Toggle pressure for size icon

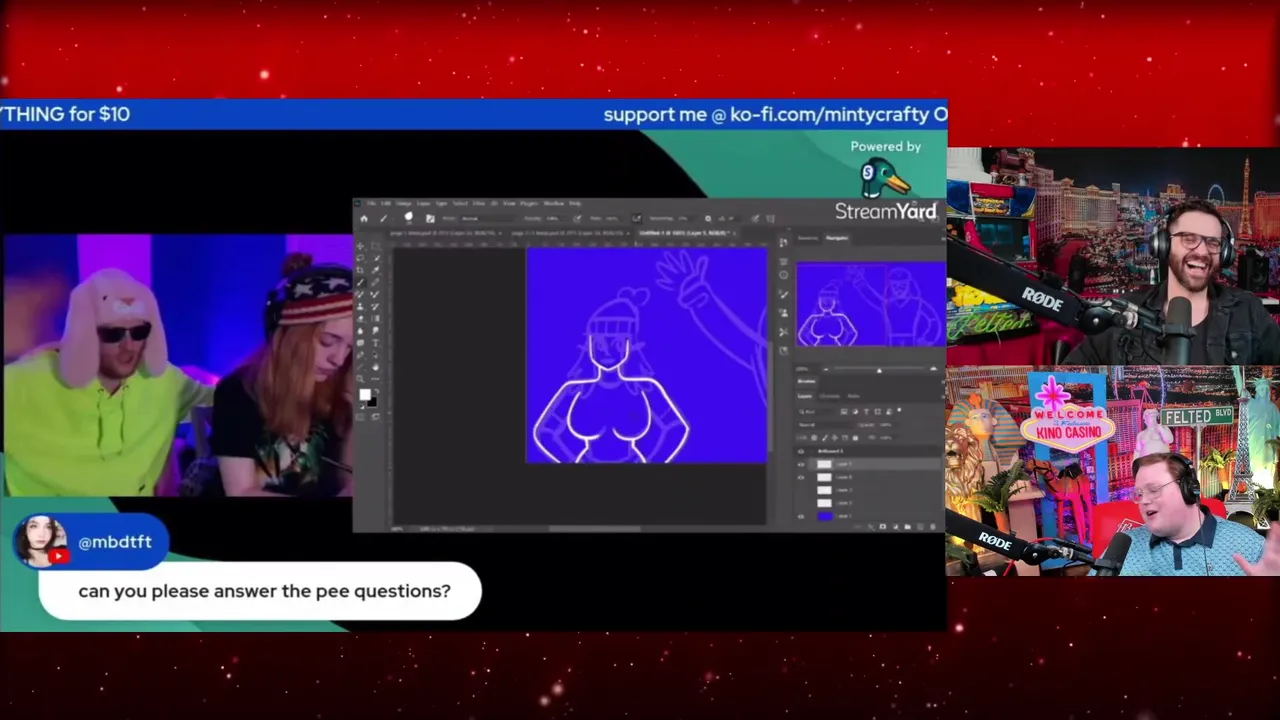coord(755,219)
